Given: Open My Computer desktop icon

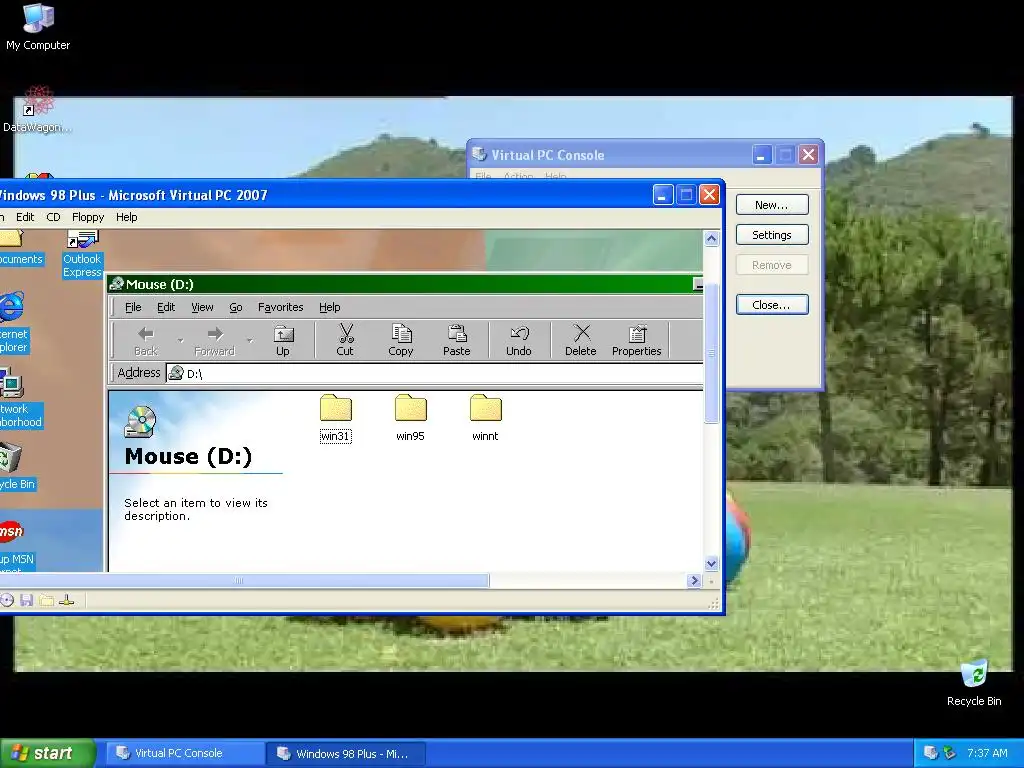Looking at the screenshot, I should coord(38,26).
